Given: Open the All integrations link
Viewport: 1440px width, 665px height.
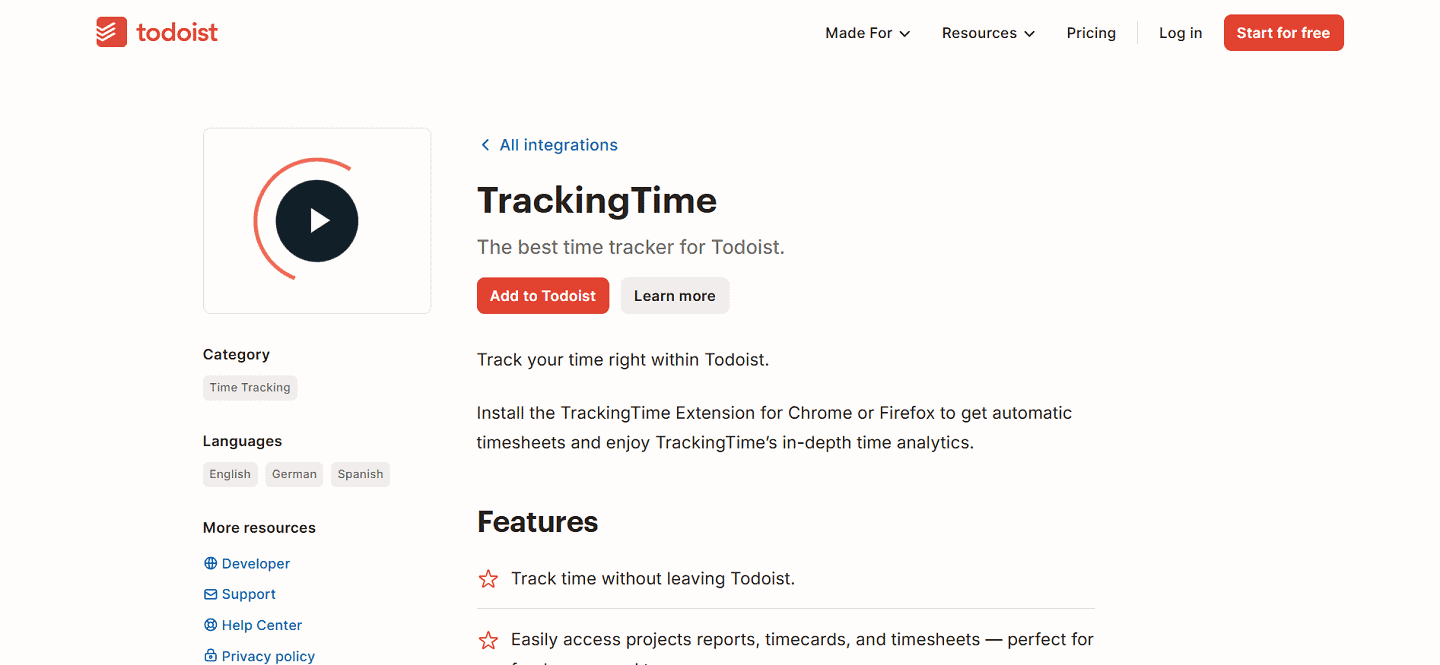Looking at the screenshot, I should (559, 144).
